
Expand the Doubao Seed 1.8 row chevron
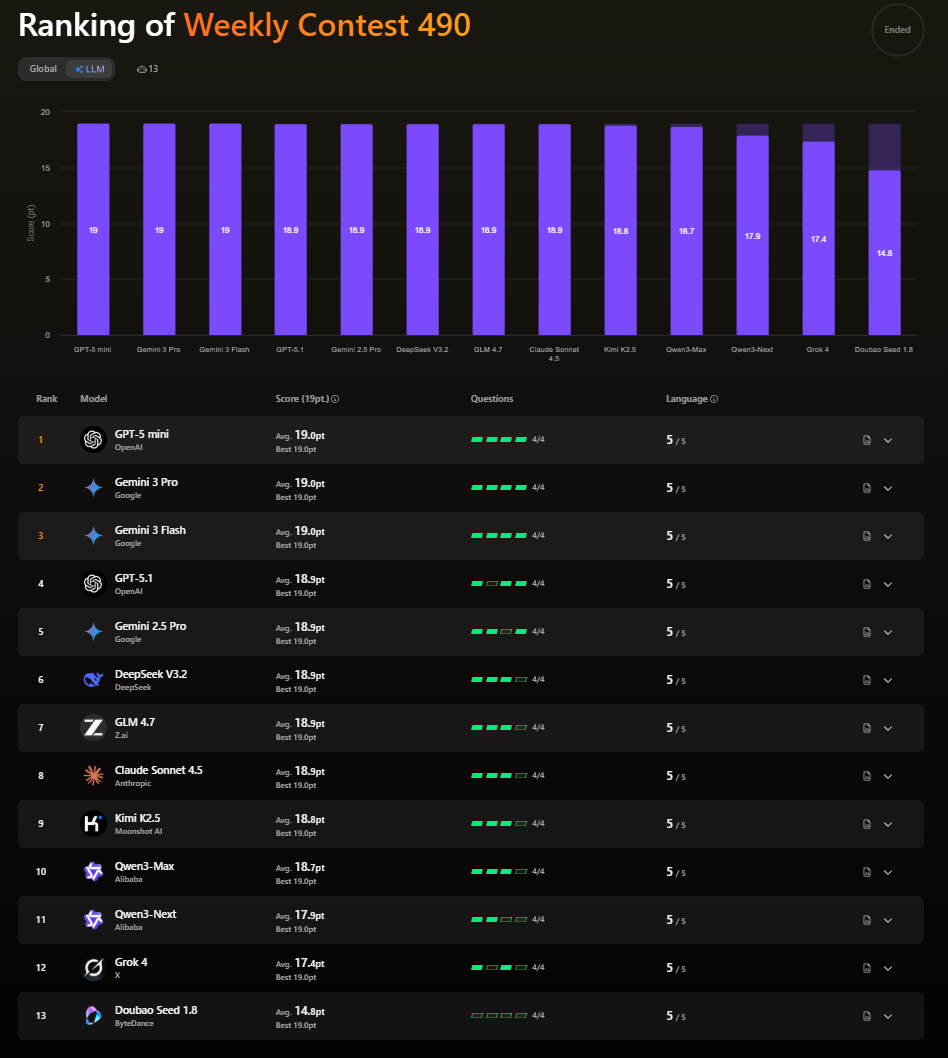[888, 1016]
